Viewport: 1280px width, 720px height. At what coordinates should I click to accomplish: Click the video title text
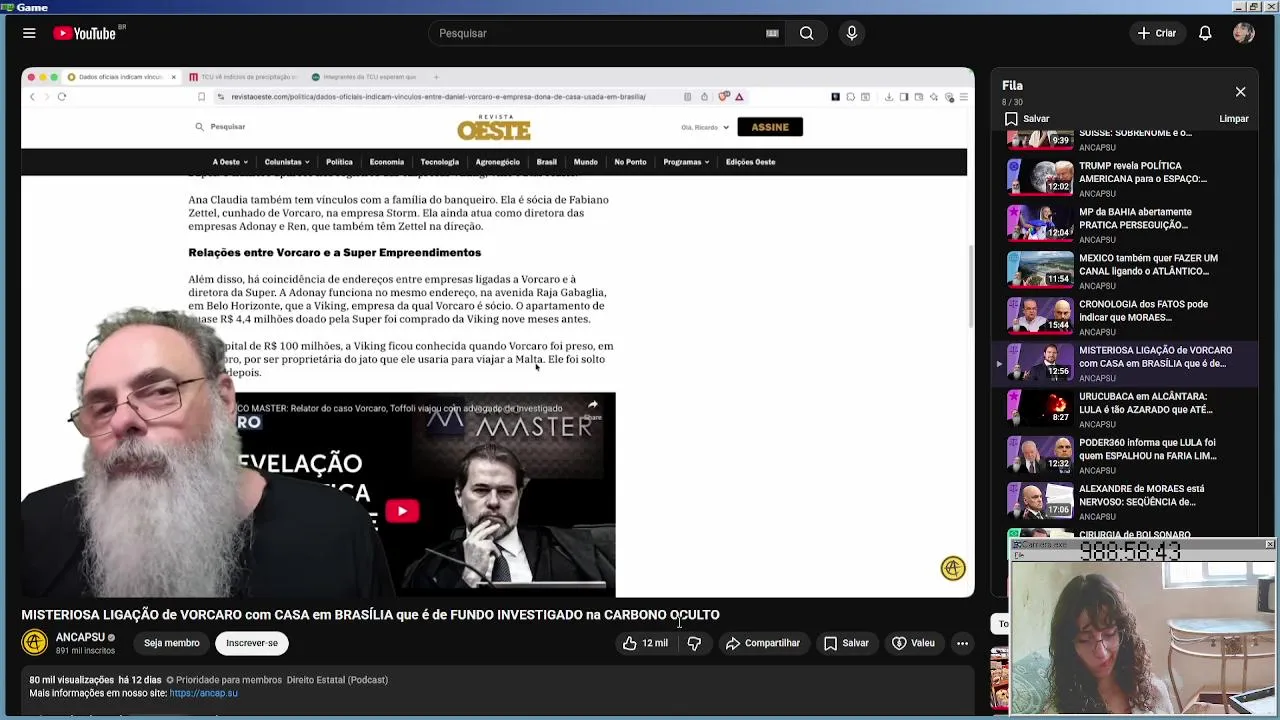370,615
